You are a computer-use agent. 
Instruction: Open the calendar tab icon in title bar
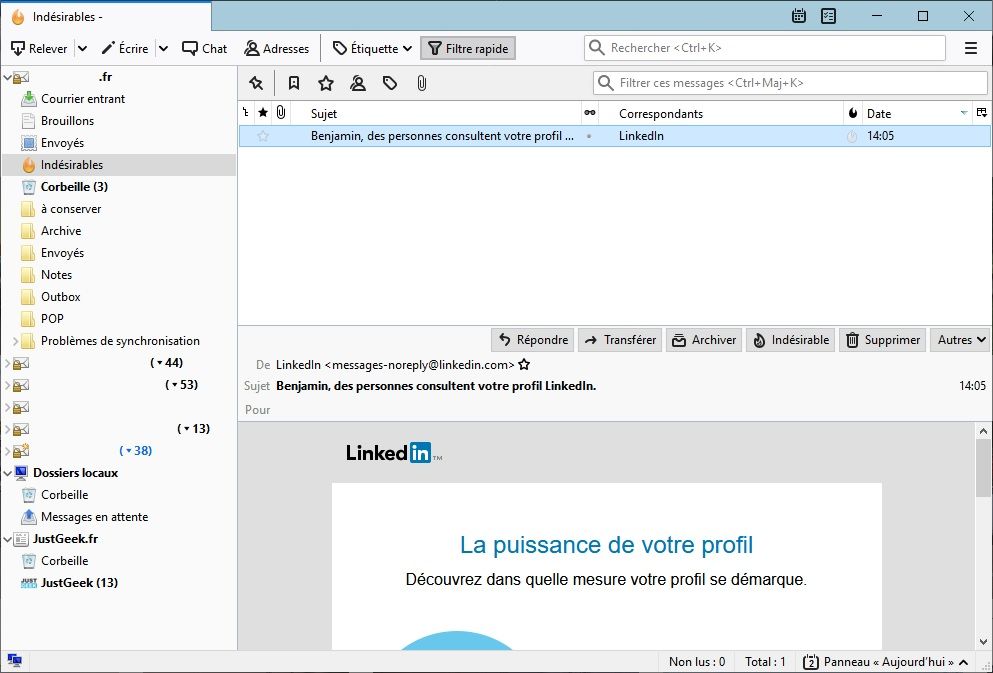click(x=799, y=16)
